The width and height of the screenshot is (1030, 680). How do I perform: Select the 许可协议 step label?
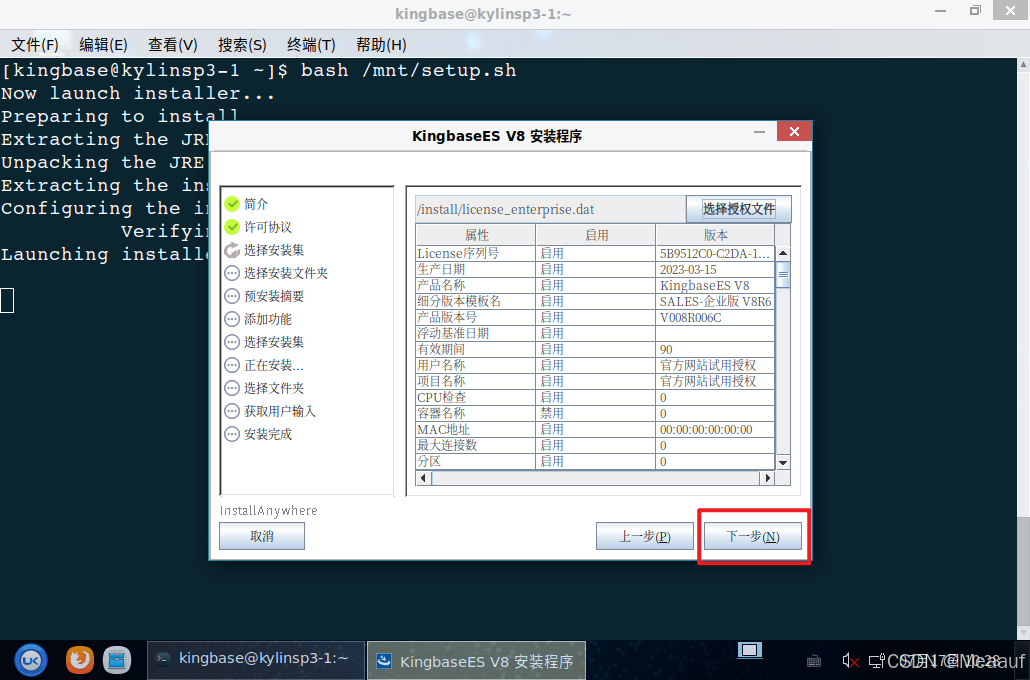coord(268,227)
